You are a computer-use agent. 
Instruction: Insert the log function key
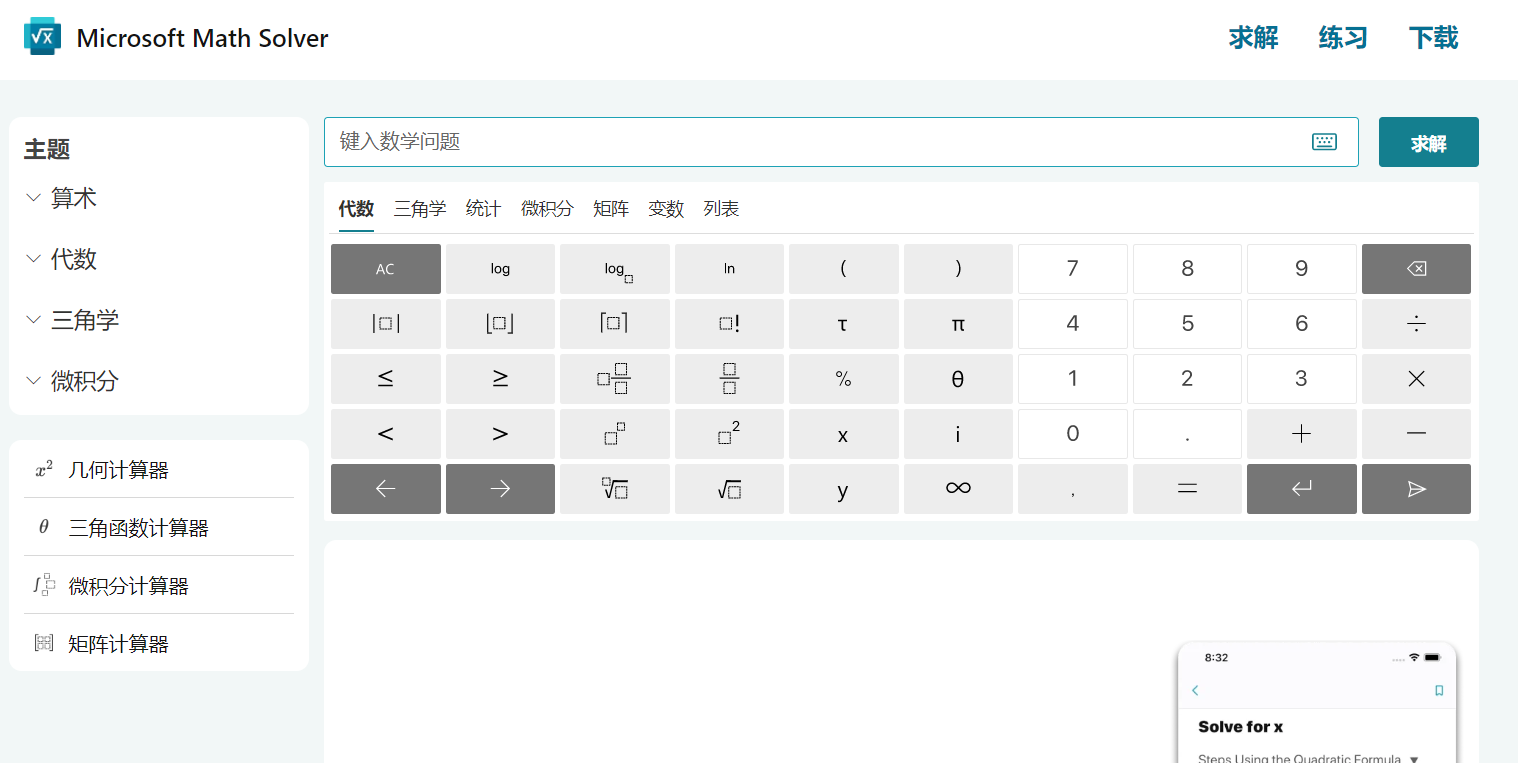(x=500, y=269)
